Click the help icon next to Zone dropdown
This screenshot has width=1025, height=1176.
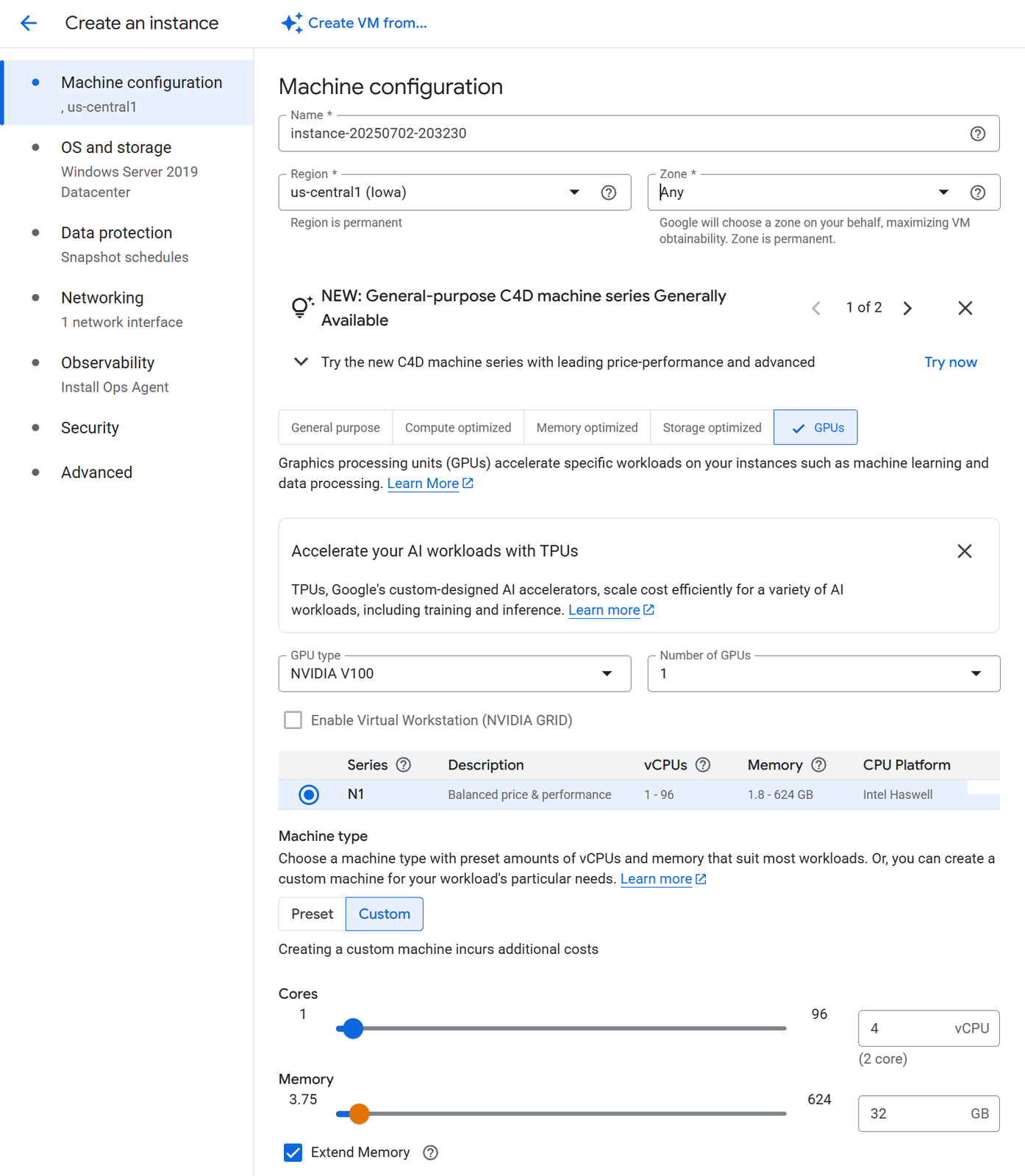pos(977,193)
